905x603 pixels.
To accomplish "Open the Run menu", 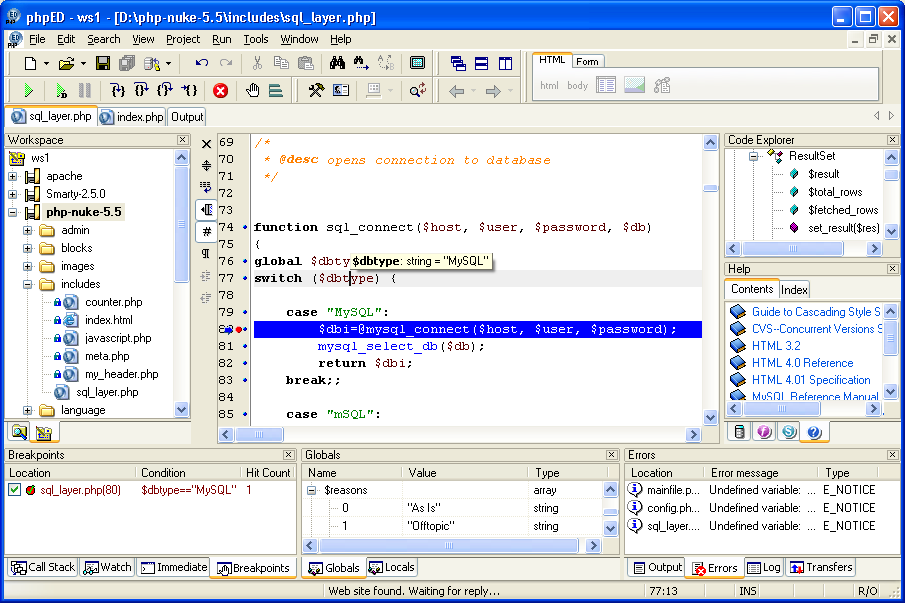I will coord(221,39).
